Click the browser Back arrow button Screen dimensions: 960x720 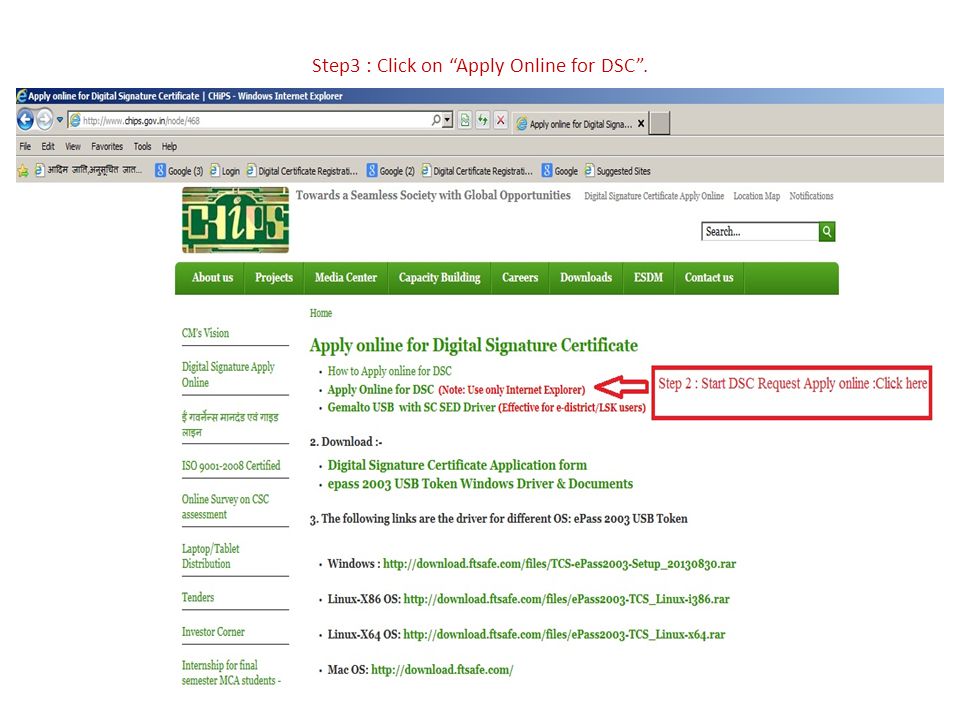click(25, 119)
